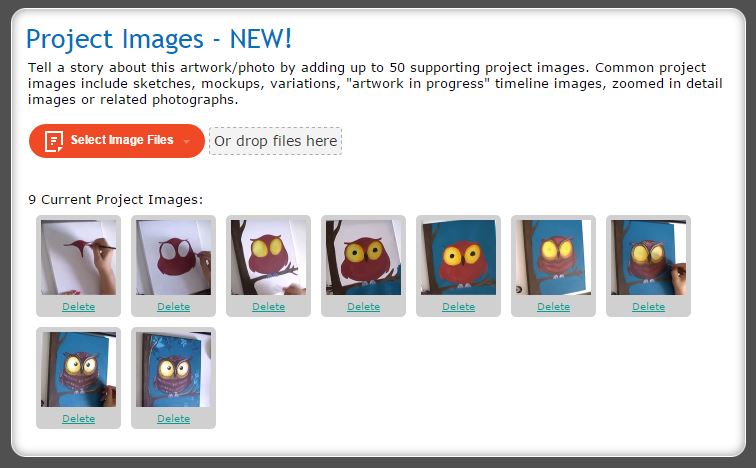Open first thumbnail showing hand painting beak
This screenshot has width=756, height=468.
point(79,257)
